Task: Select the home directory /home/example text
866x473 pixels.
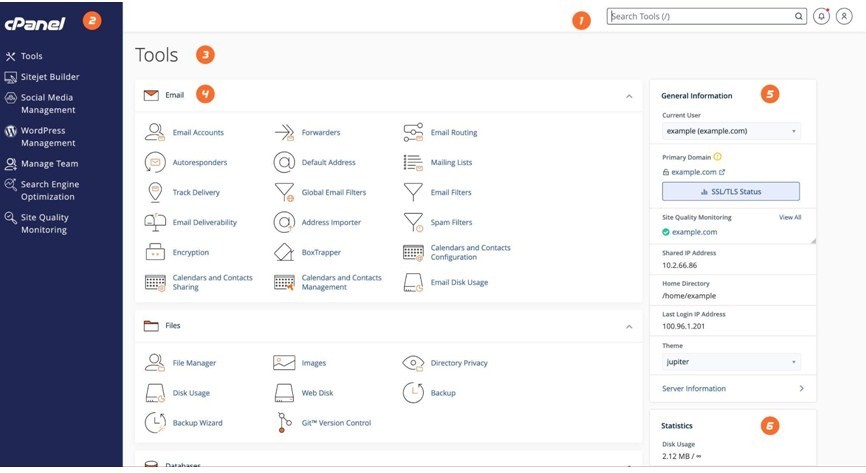Action: pos(689,296)
